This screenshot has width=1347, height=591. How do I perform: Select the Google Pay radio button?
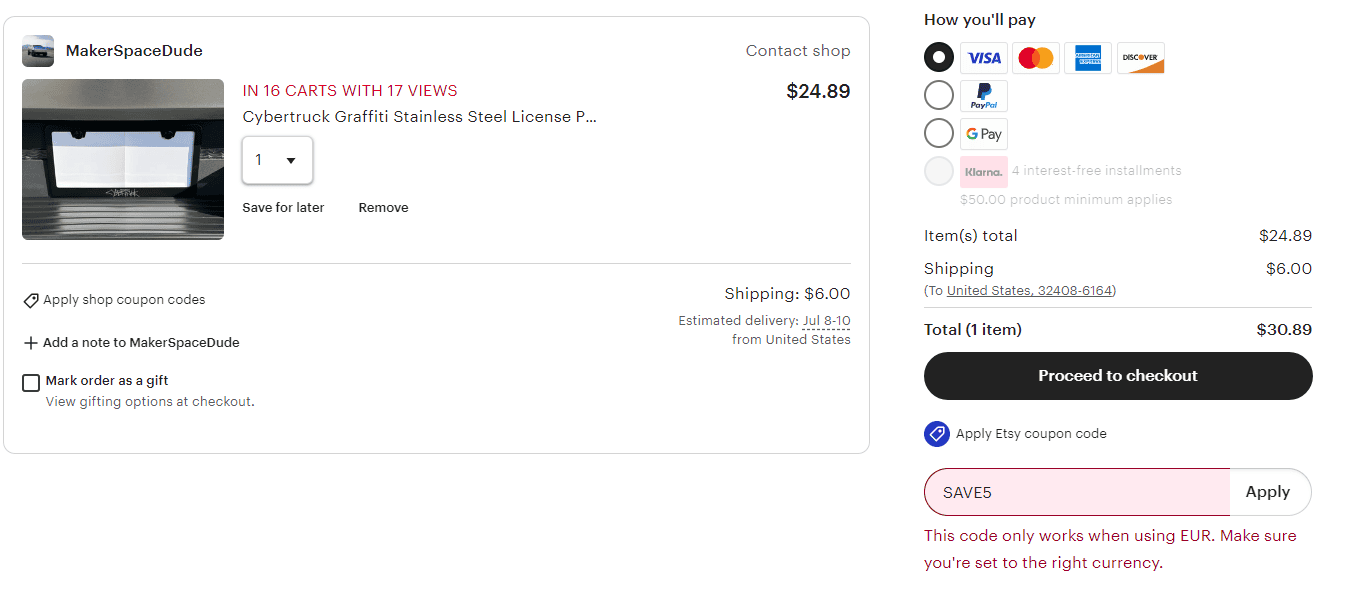coord(938,133)
